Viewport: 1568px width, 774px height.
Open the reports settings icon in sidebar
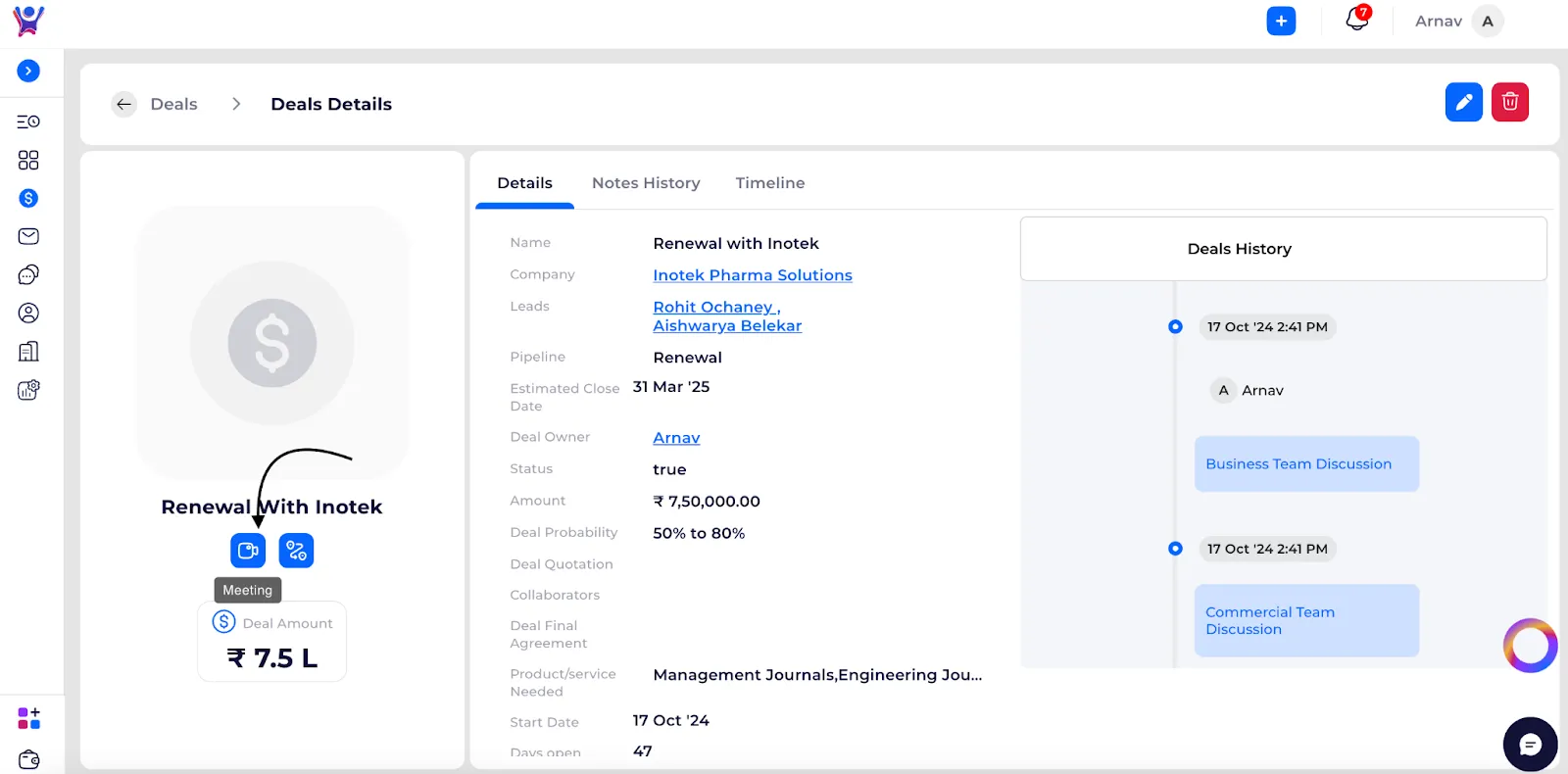pos(28,390)
